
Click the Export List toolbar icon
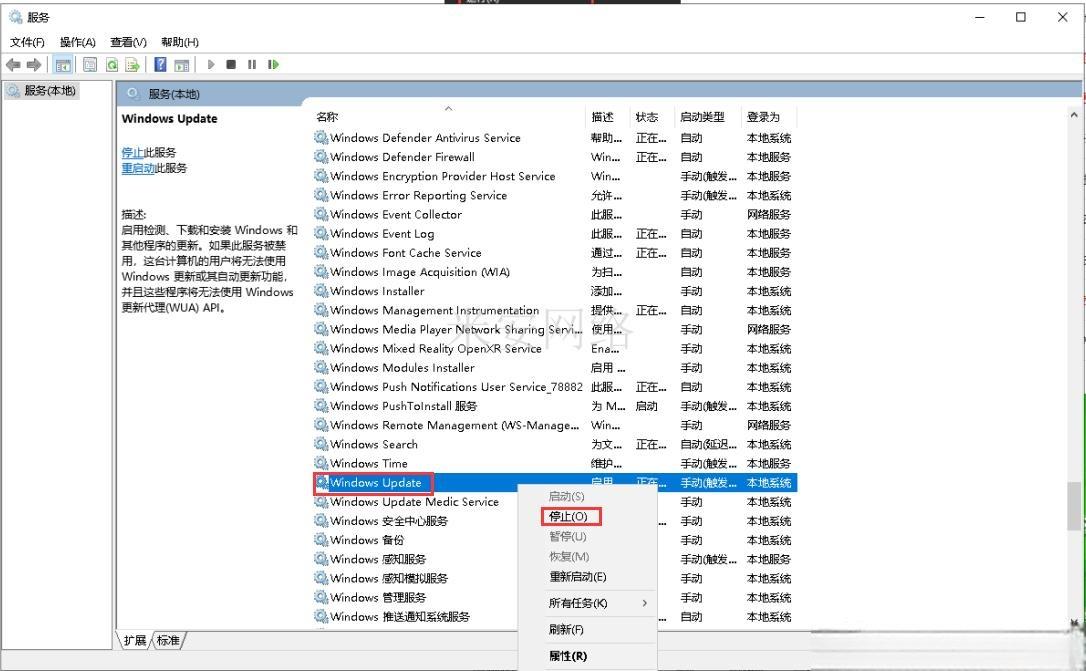pos(132,64)
